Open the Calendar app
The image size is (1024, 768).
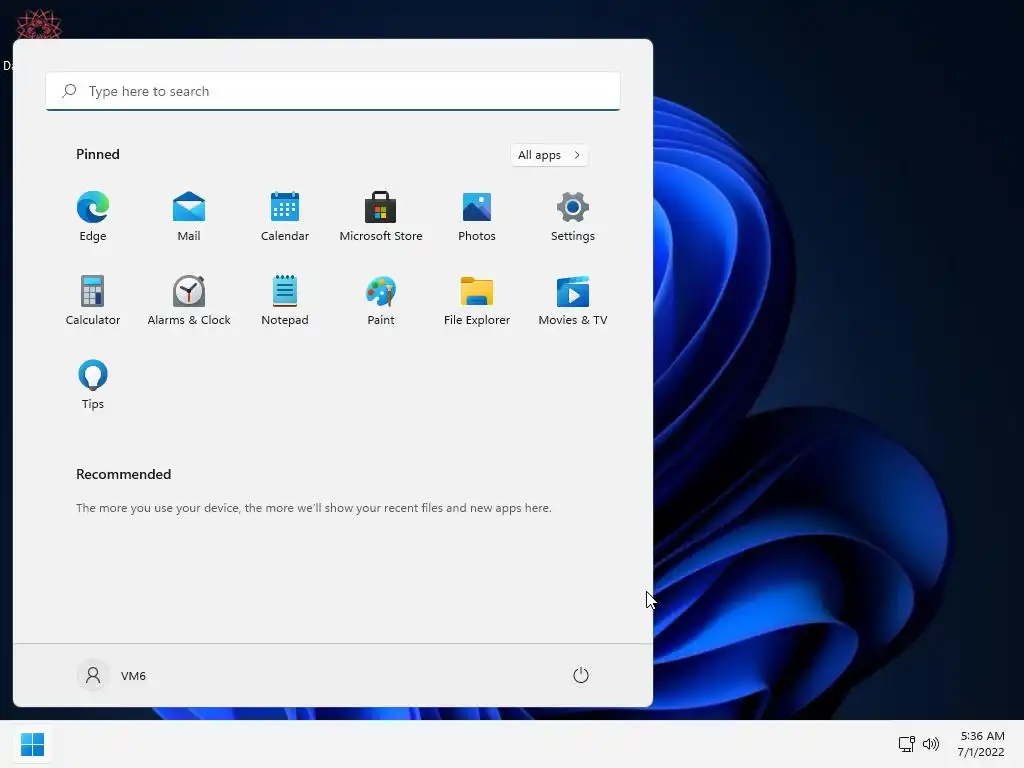click(x=285, y=217)
